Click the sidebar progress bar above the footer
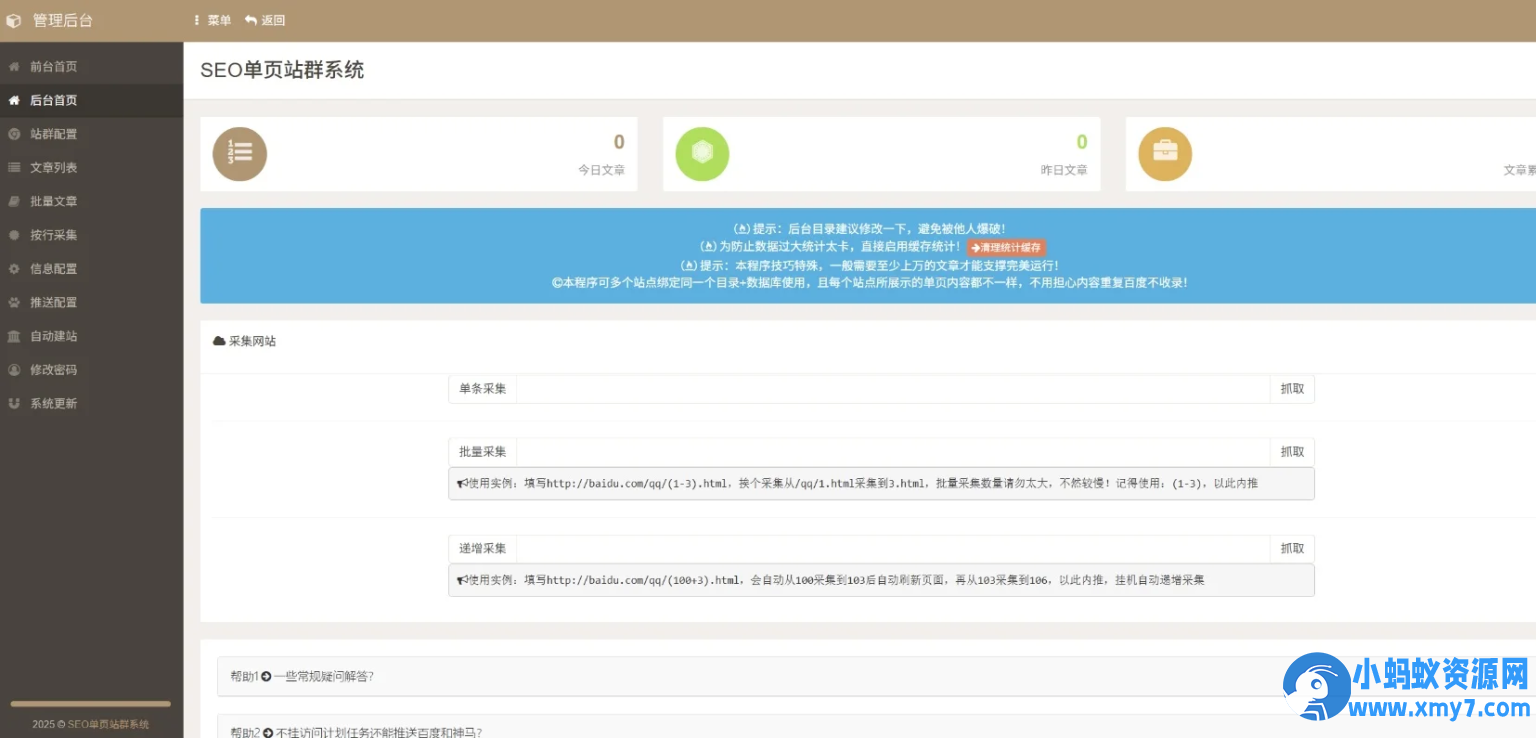This screenshot has width=1536, height=738. click(91, 704)
